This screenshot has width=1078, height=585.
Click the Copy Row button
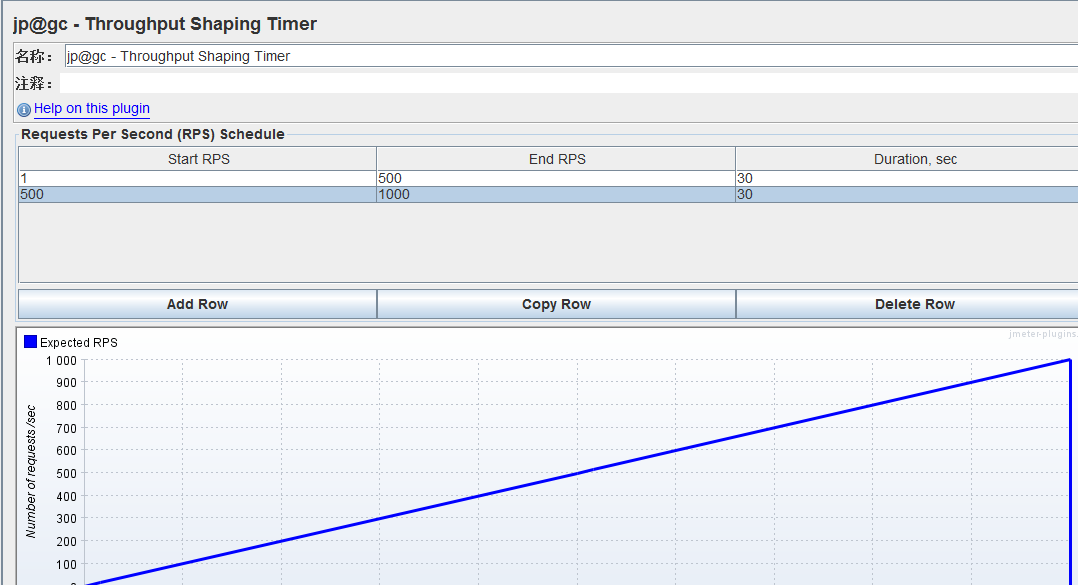[556, 304]
